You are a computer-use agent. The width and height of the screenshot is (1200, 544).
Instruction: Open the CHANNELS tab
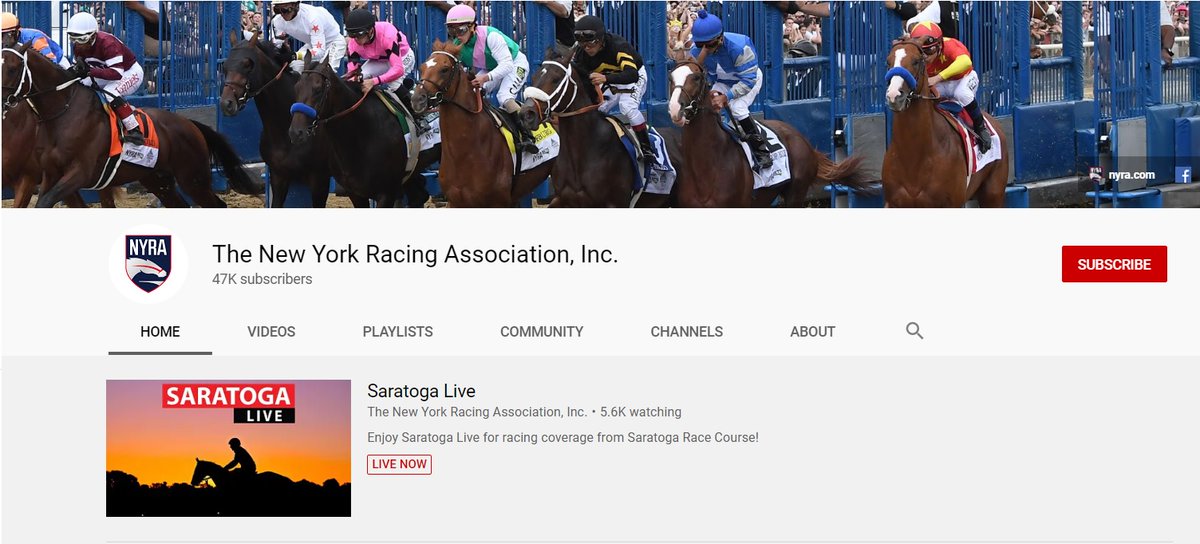pyautogui.click(x=687, y=331)
